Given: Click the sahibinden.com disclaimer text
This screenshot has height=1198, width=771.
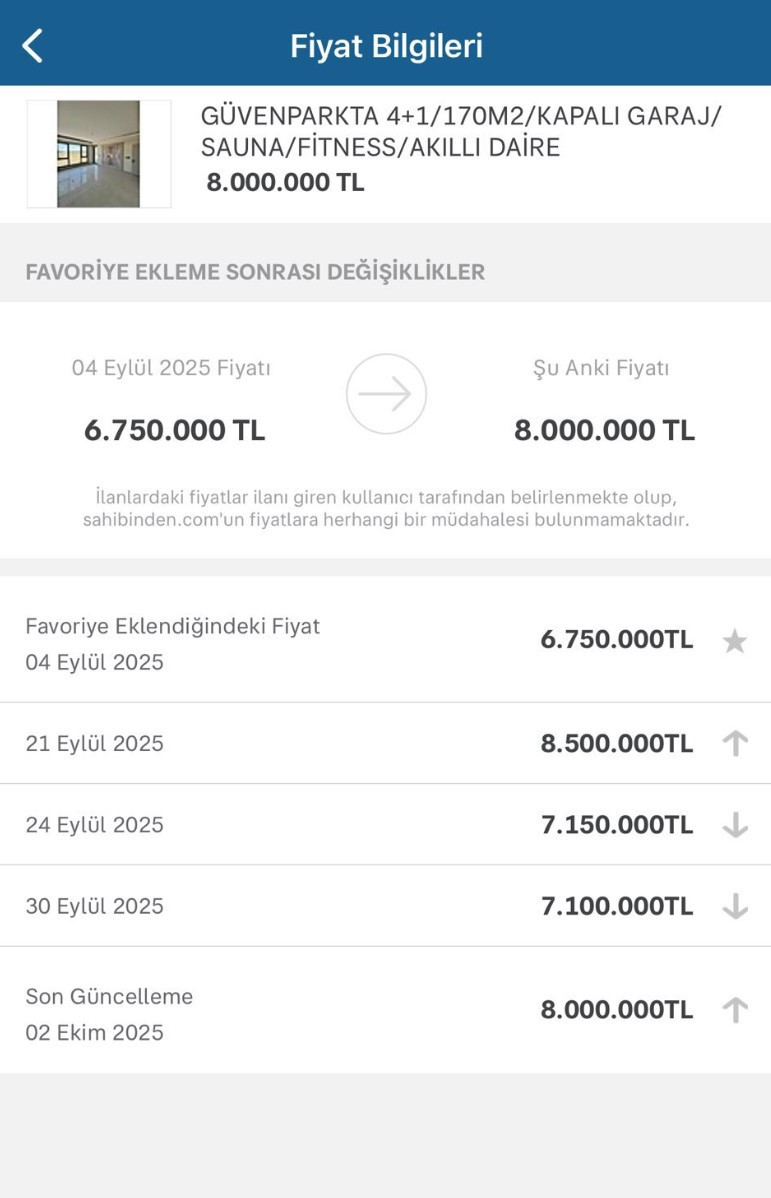Looking at the screenshot, I should tap(386, 508).
